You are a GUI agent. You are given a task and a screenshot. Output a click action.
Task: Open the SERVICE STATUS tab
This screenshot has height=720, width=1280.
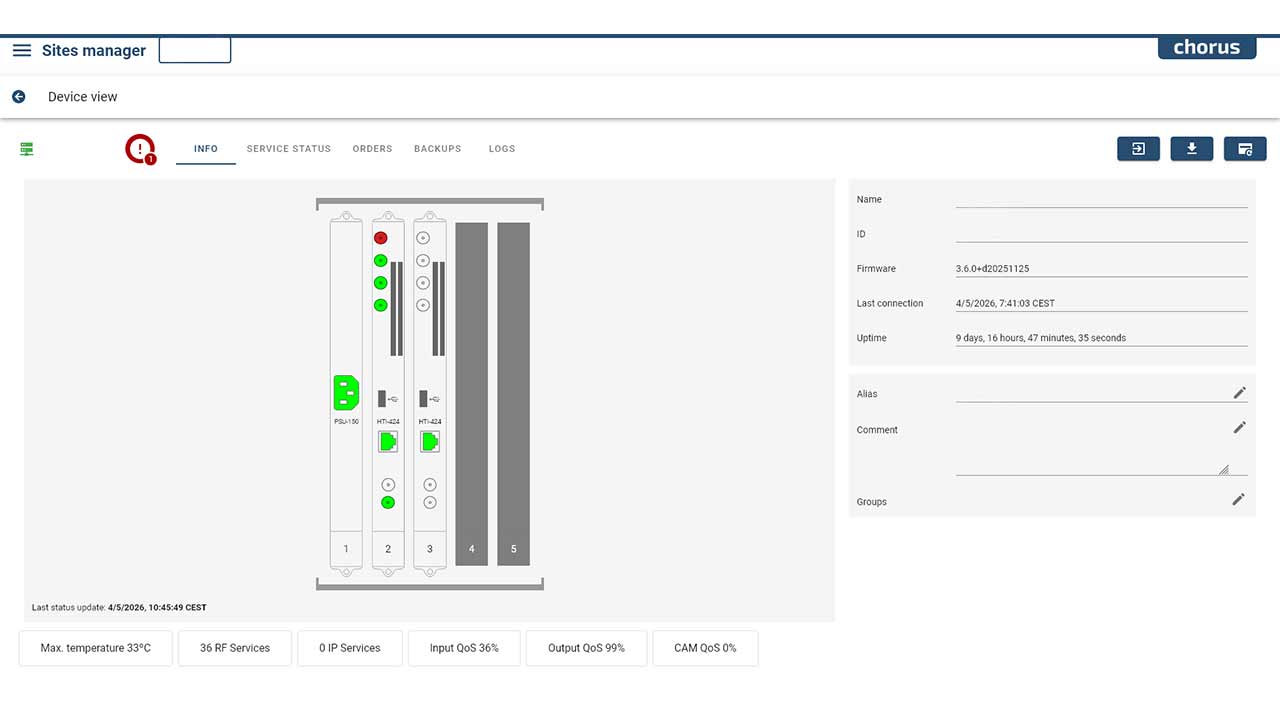point(289,149)
